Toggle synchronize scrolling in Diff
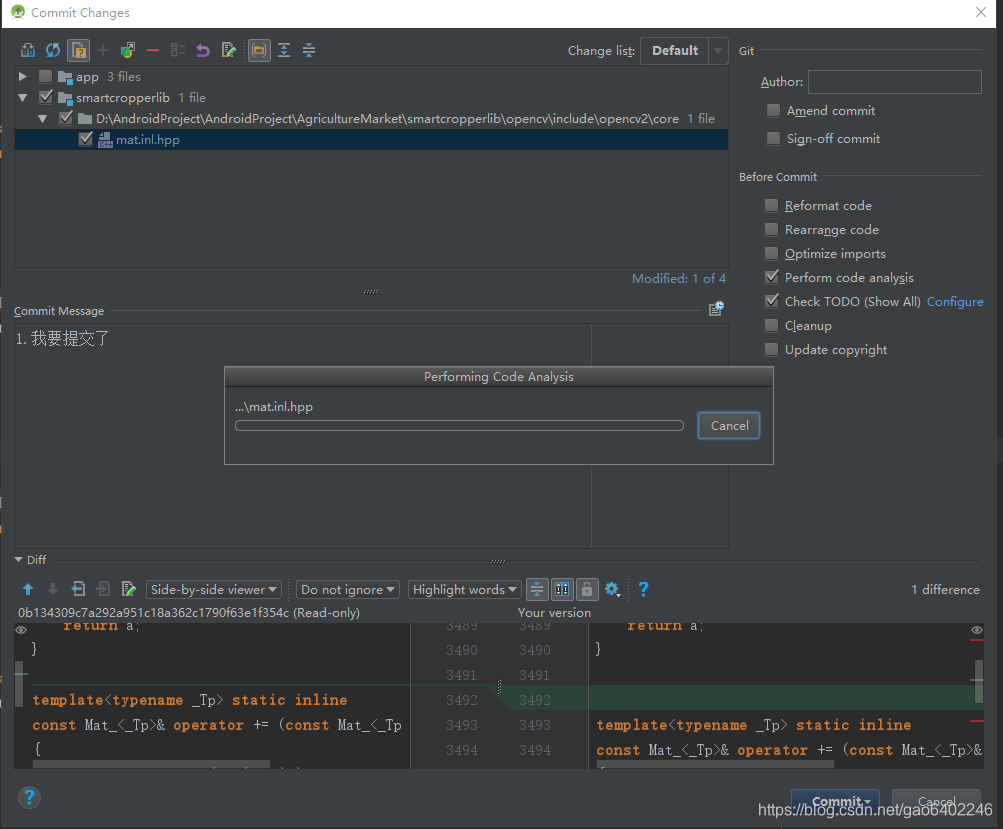 (x=562, y=589)
